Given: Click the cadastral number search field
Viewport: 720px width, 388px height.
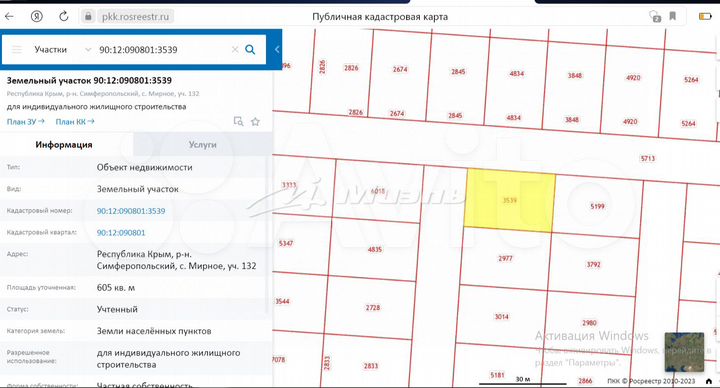Looking at the screenshot, I should click(163, 50).
